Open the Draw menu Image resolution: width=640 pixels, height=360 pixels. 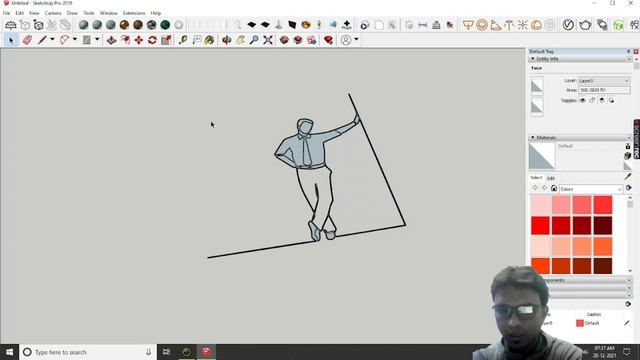click(72, 13)
